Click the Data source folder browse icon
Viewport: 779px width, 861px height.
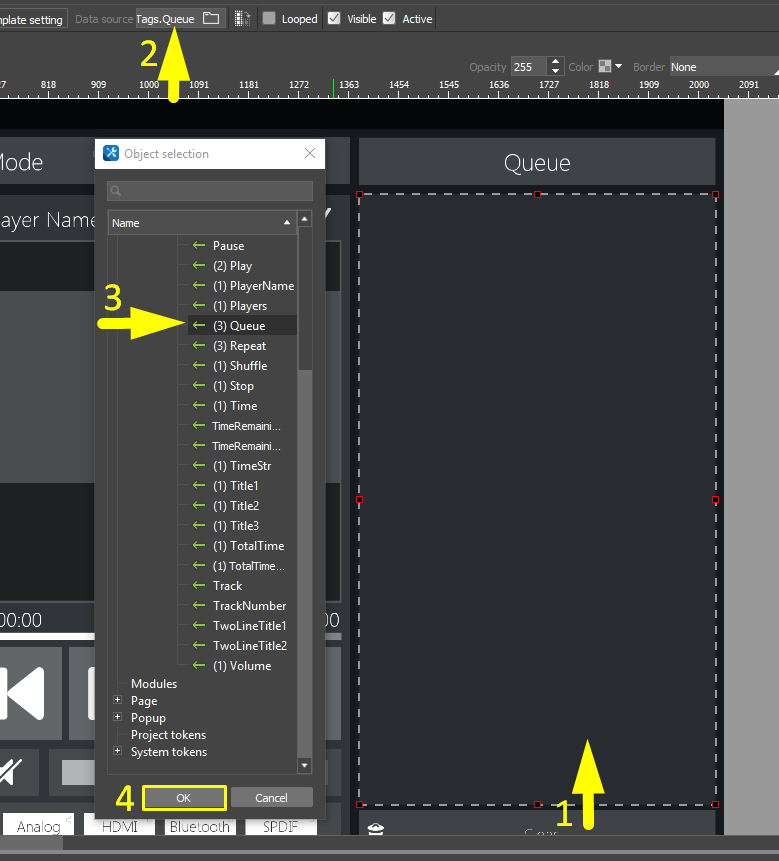[x=210, y=18]
